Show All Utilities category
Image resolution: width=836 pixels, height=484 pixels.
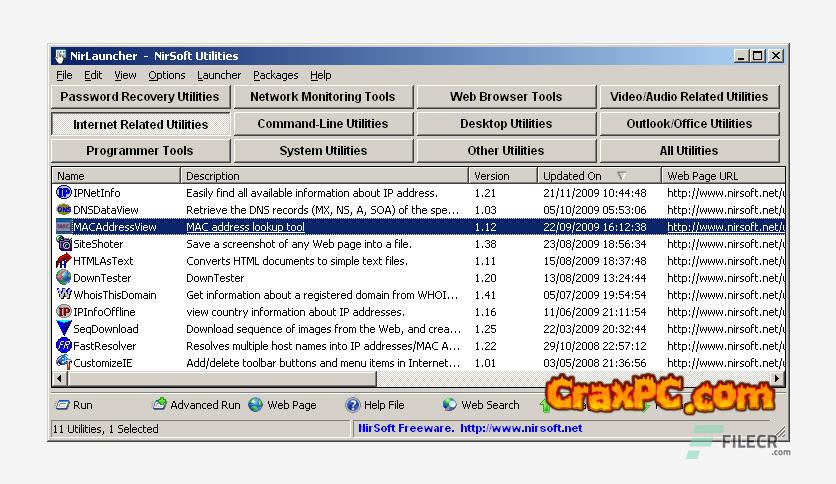pyautogui.click(x=689, y=151)
